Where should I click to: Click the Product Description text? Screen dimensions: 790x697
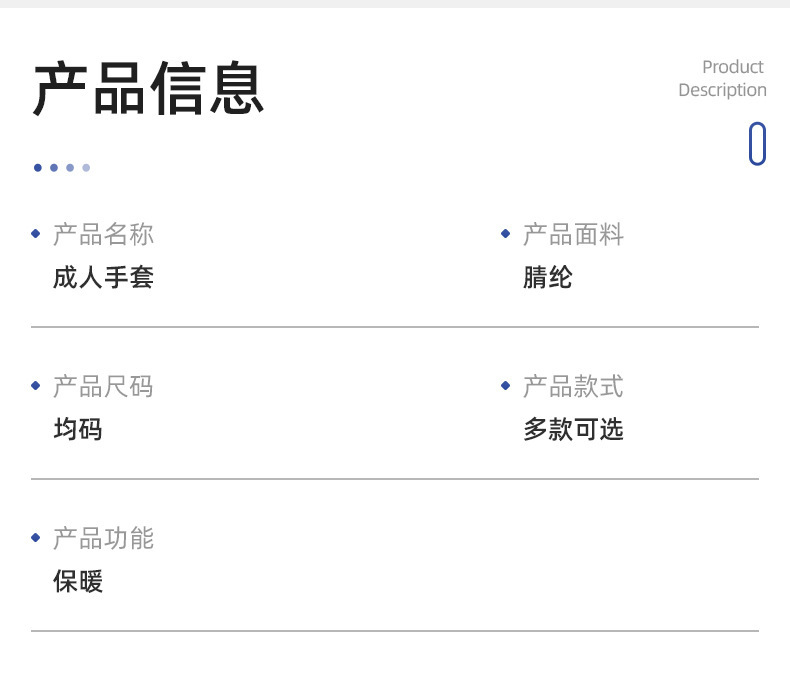tap(722, 78)
